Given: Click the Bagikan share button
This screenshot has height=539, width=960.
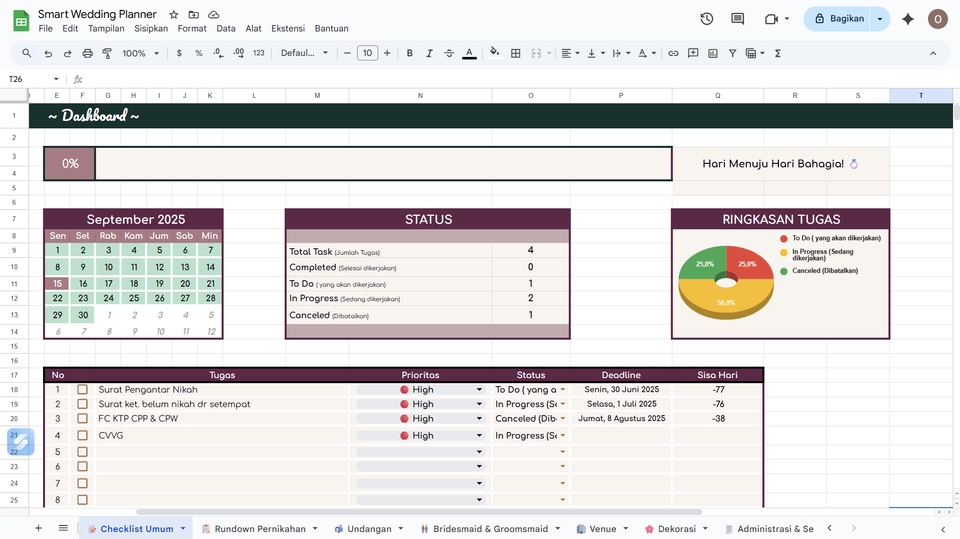Looking at the screenshot, I should [x=838, y=19].
